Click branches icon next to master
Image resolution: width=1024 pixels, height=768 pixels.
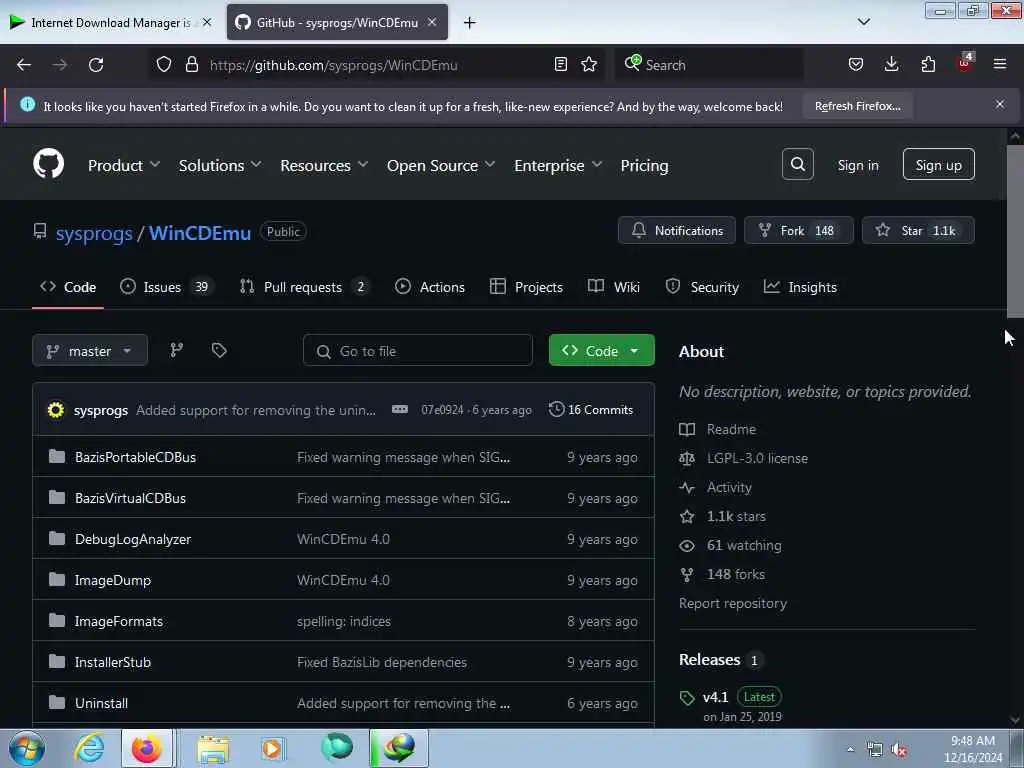pos(176,351)
